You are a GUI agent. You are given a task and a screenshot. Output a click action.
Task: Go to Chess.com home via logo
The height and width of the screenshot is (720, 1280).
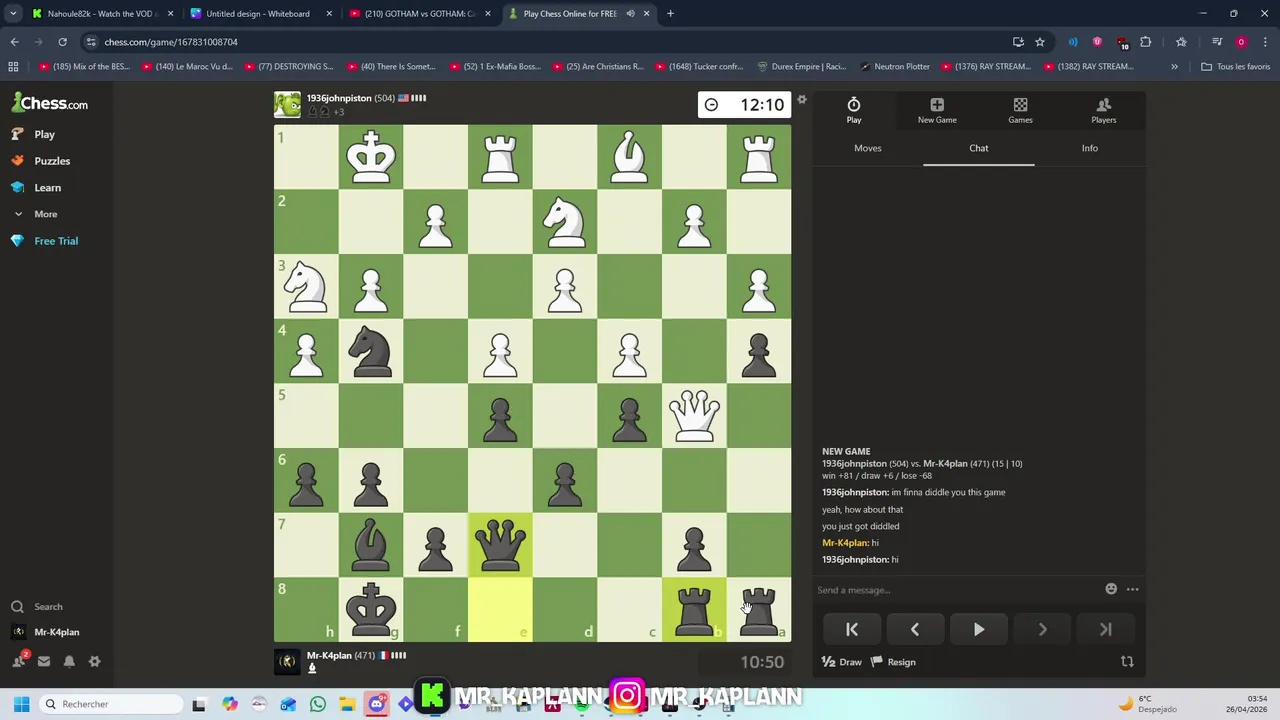pos(50,104)
